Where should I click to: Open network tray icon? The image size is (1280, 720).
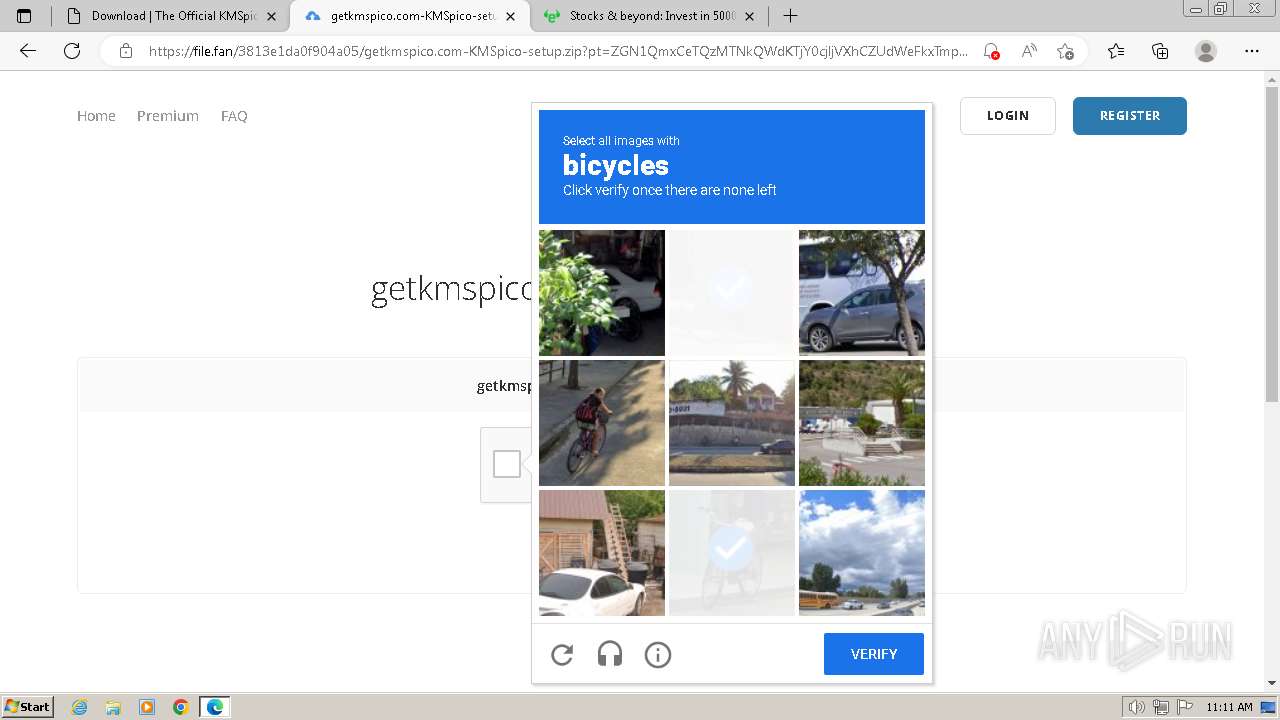pyautogui.click(x=1160, y=707)
